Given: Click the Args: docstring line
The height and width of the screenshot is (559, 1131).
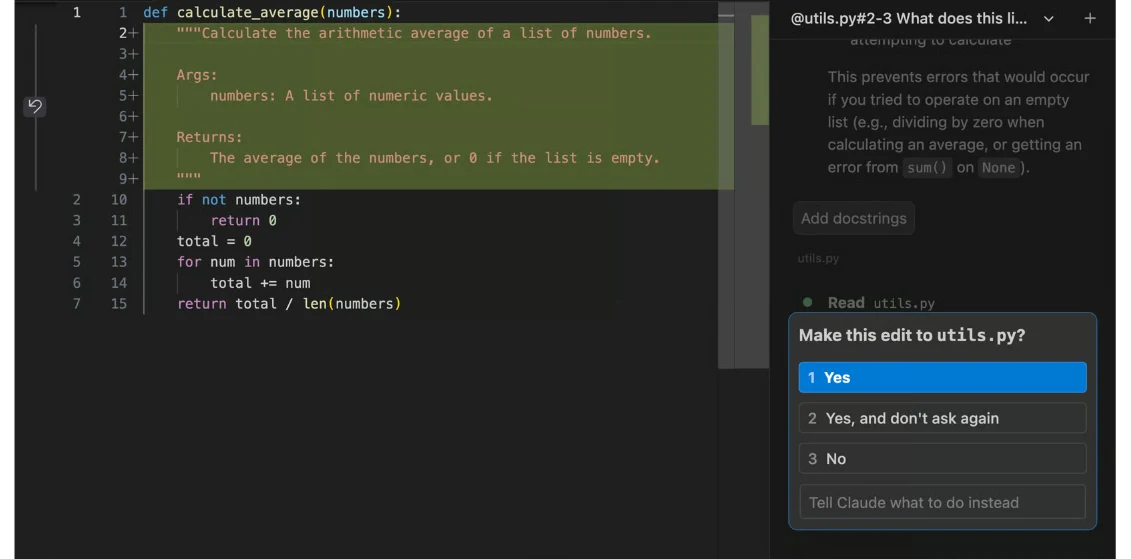Looking at the screenshot, I should [197, 75].
